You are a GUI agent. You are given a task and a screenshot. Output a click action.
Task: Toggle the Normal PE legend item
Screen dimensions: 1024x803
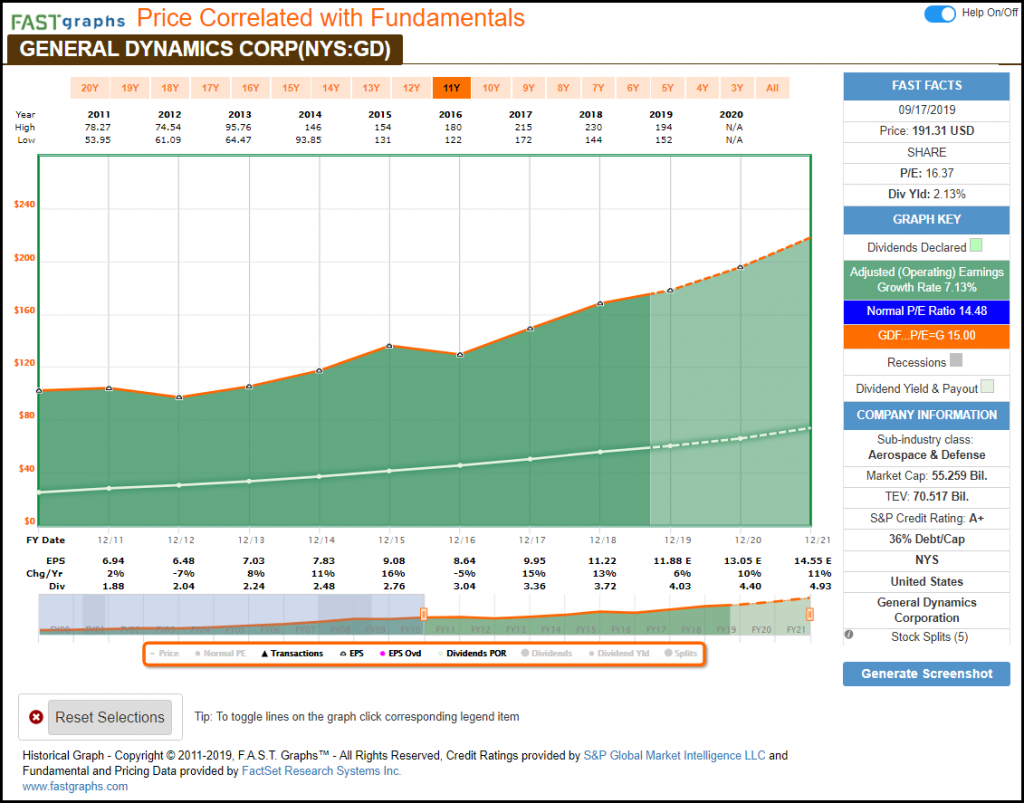coord(220,653)
